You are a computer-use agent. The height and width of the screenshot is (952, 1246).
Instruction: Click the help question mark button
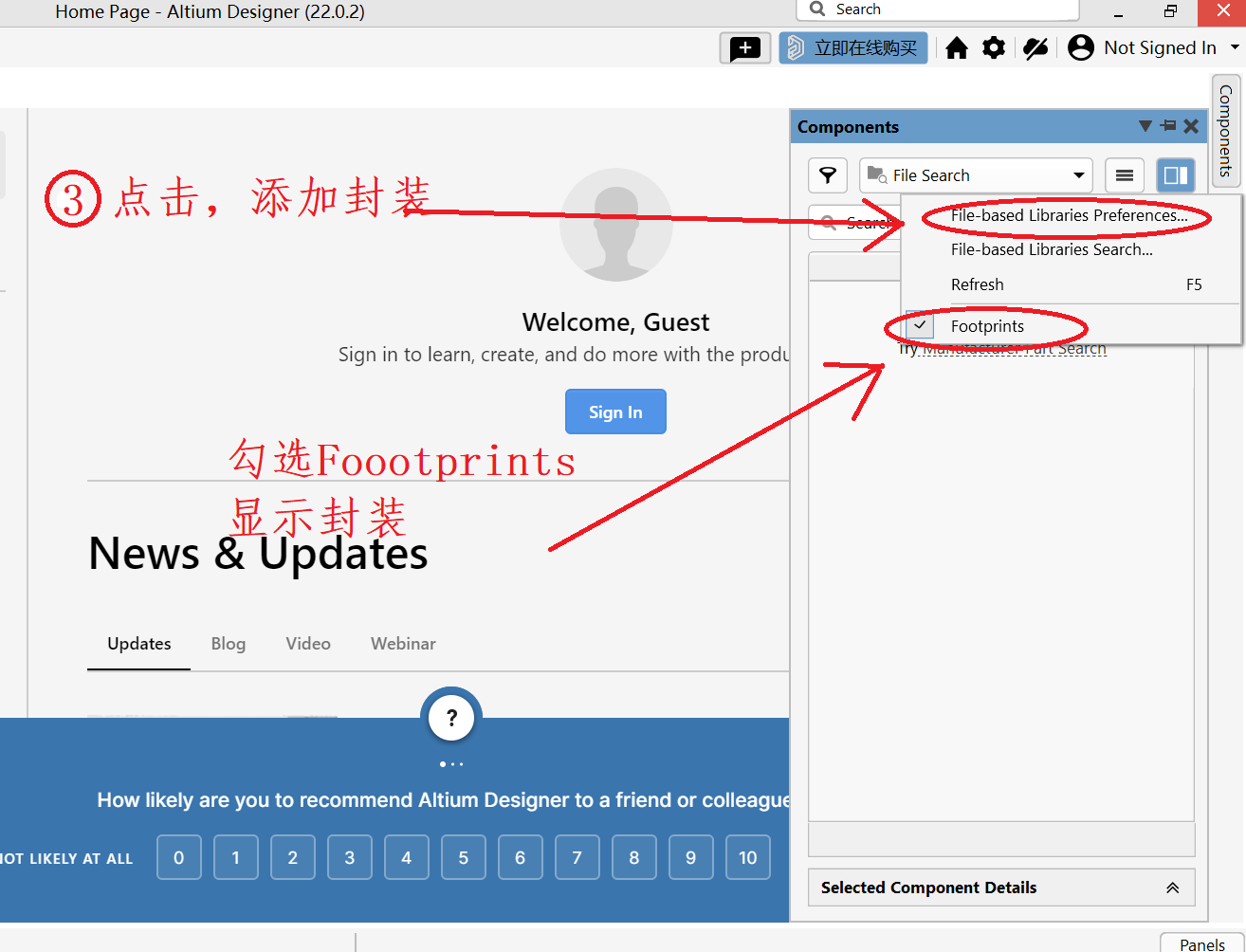[450, 717]
